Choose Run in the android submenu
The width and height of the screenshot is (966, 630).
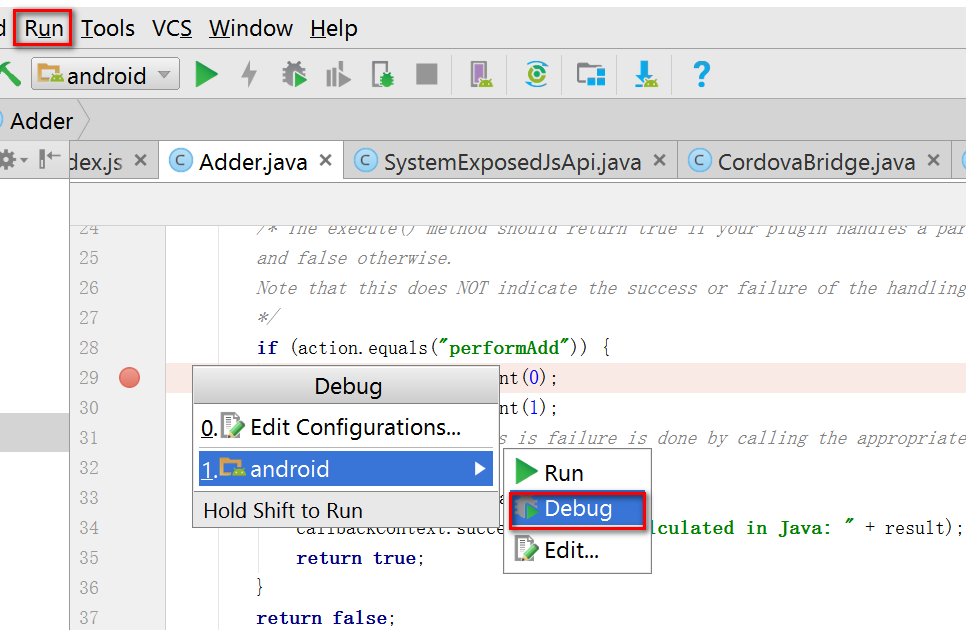pyautogui.click(x=577, y=472)
